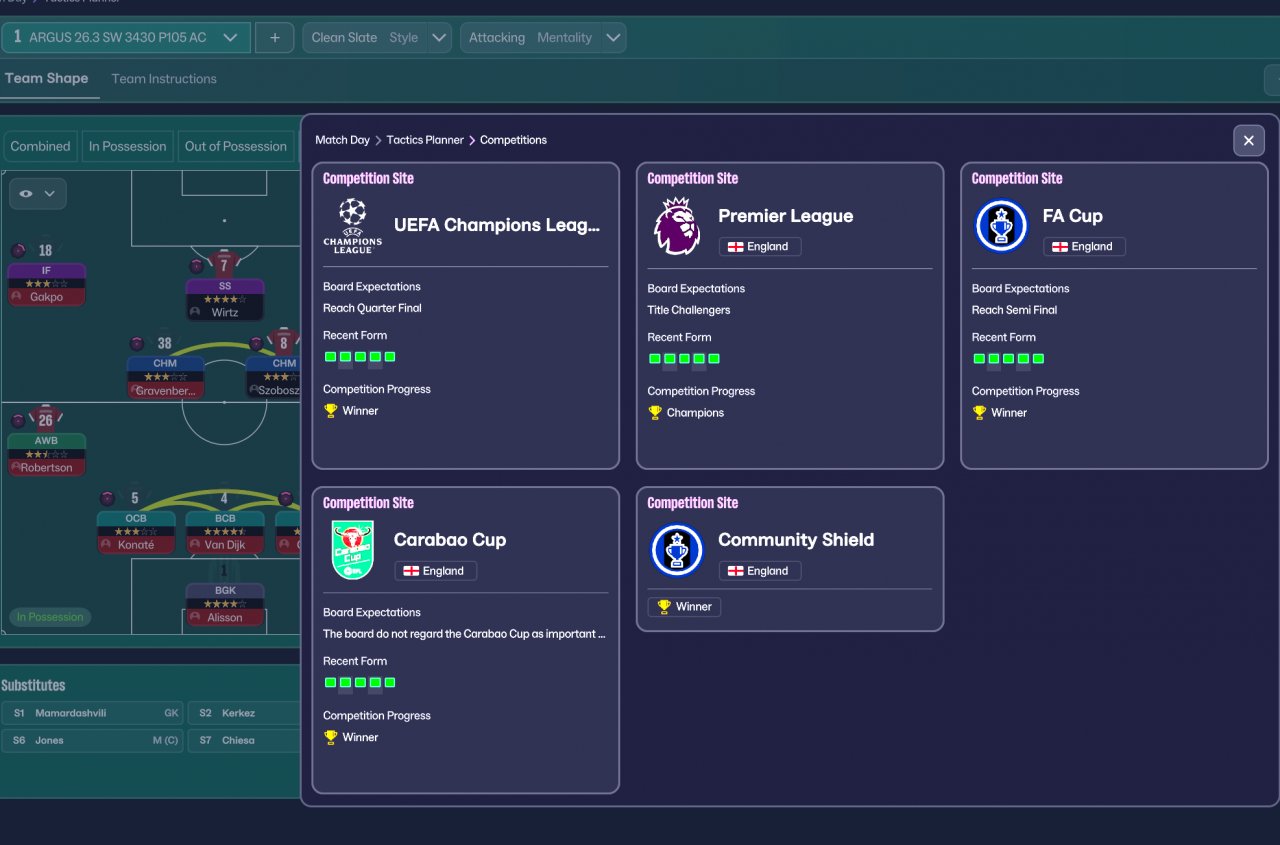Select substitute S2 Kerkez
The height and width of the screenshot is (845, 1280).
[x=244, y=713]
